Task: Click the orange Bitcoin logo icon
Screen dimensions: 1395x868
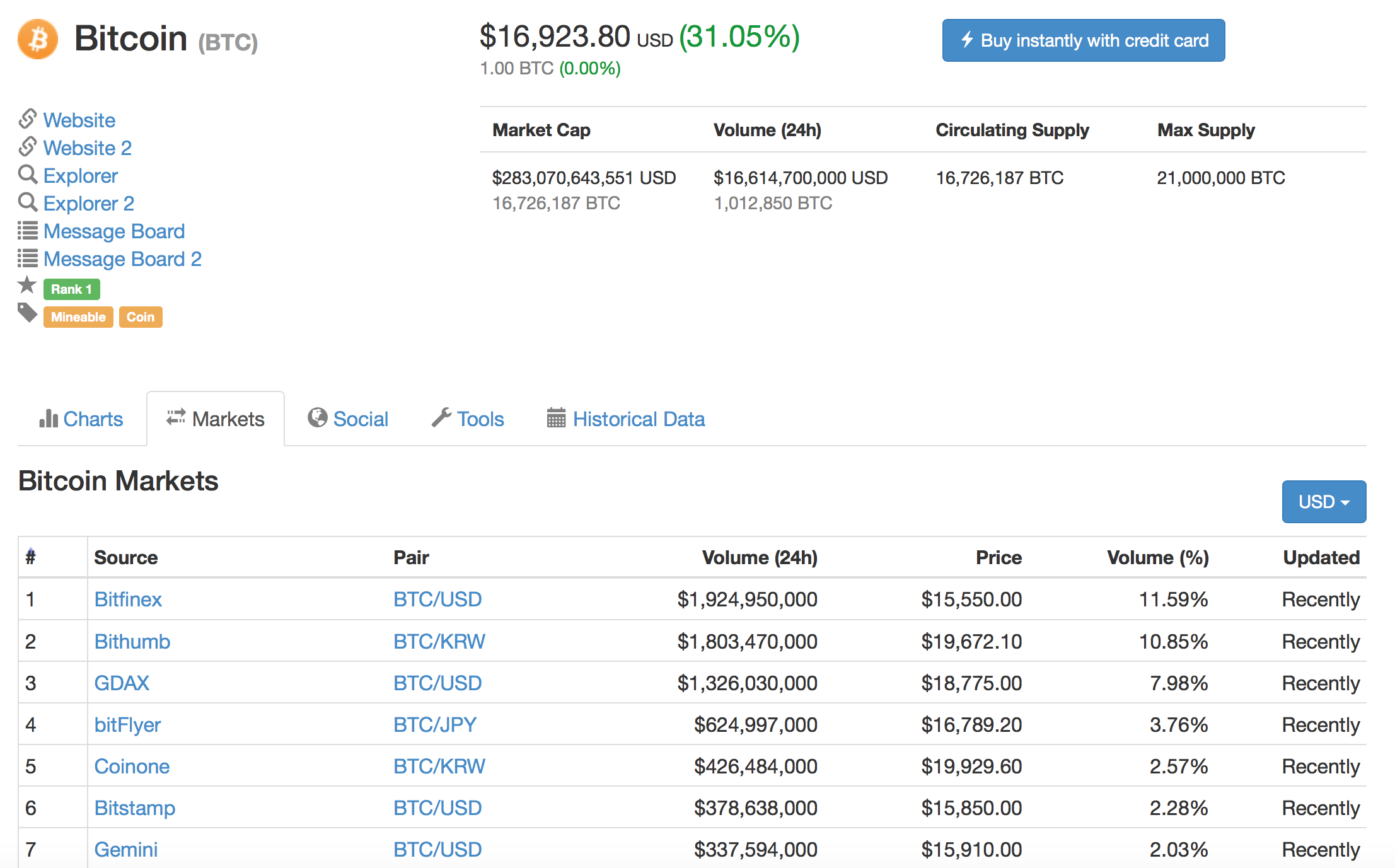Action: click(38, 39)
